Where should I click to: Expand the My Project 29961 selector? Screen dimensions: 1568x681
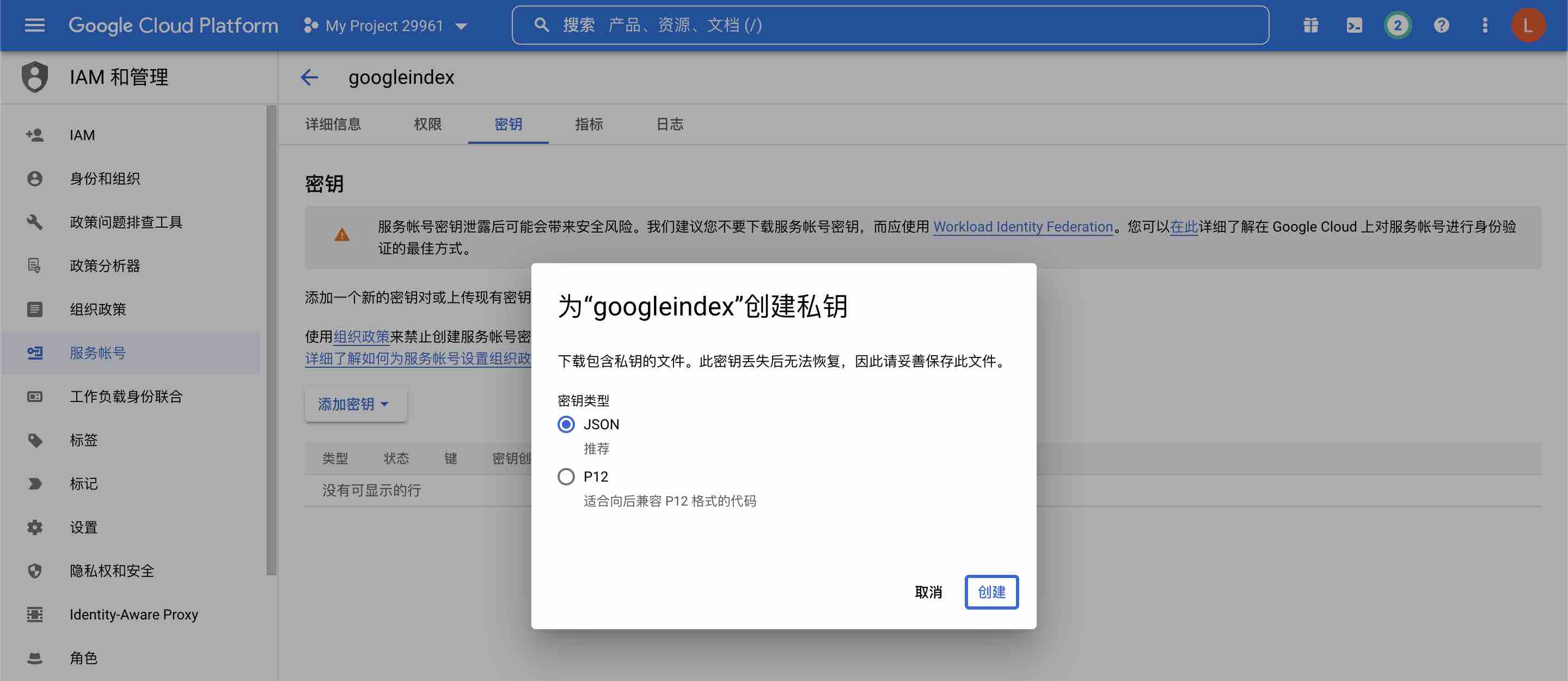point(386,26)
